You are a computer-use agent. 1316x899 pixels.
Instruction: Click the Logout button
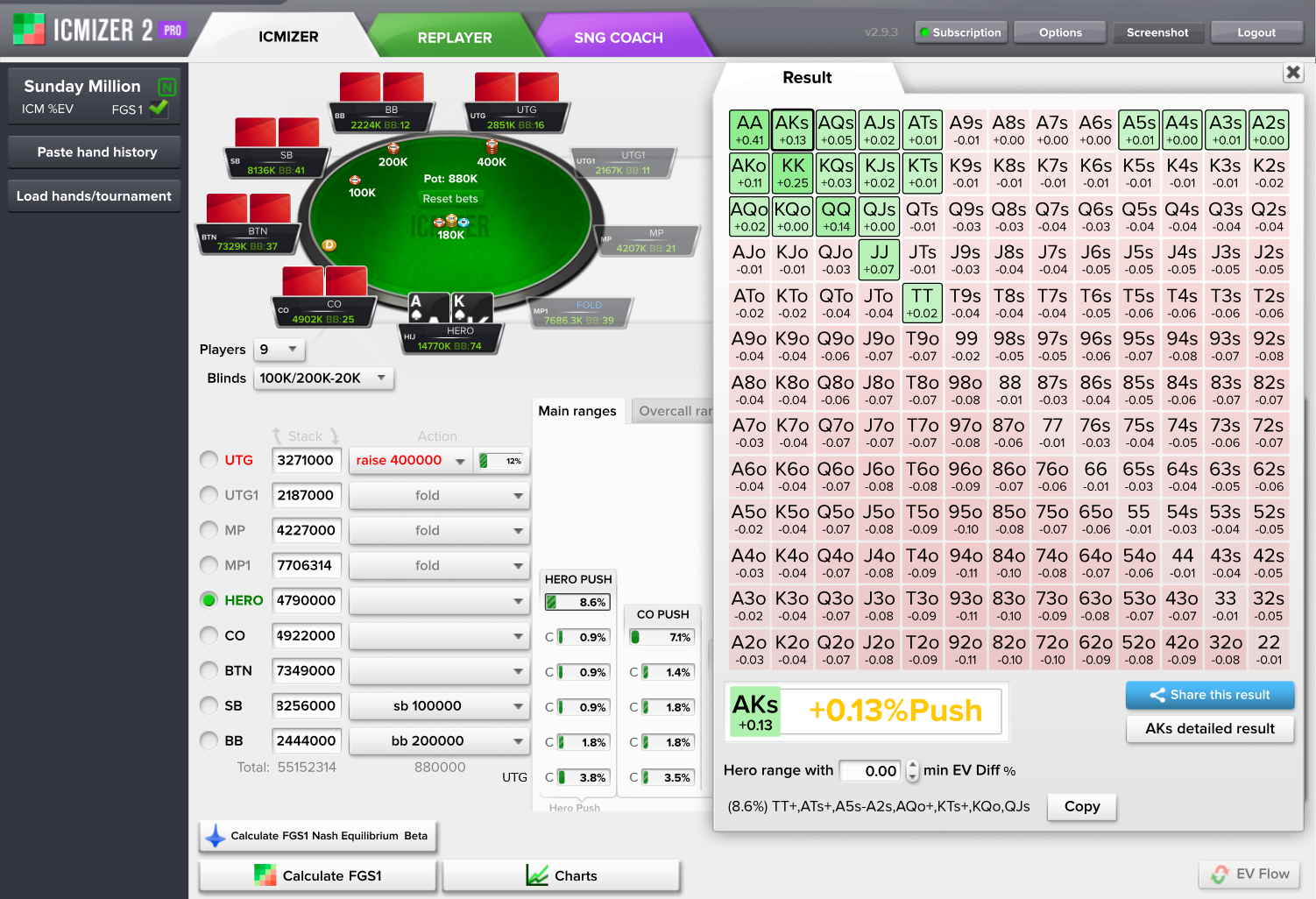point(1256,32)
